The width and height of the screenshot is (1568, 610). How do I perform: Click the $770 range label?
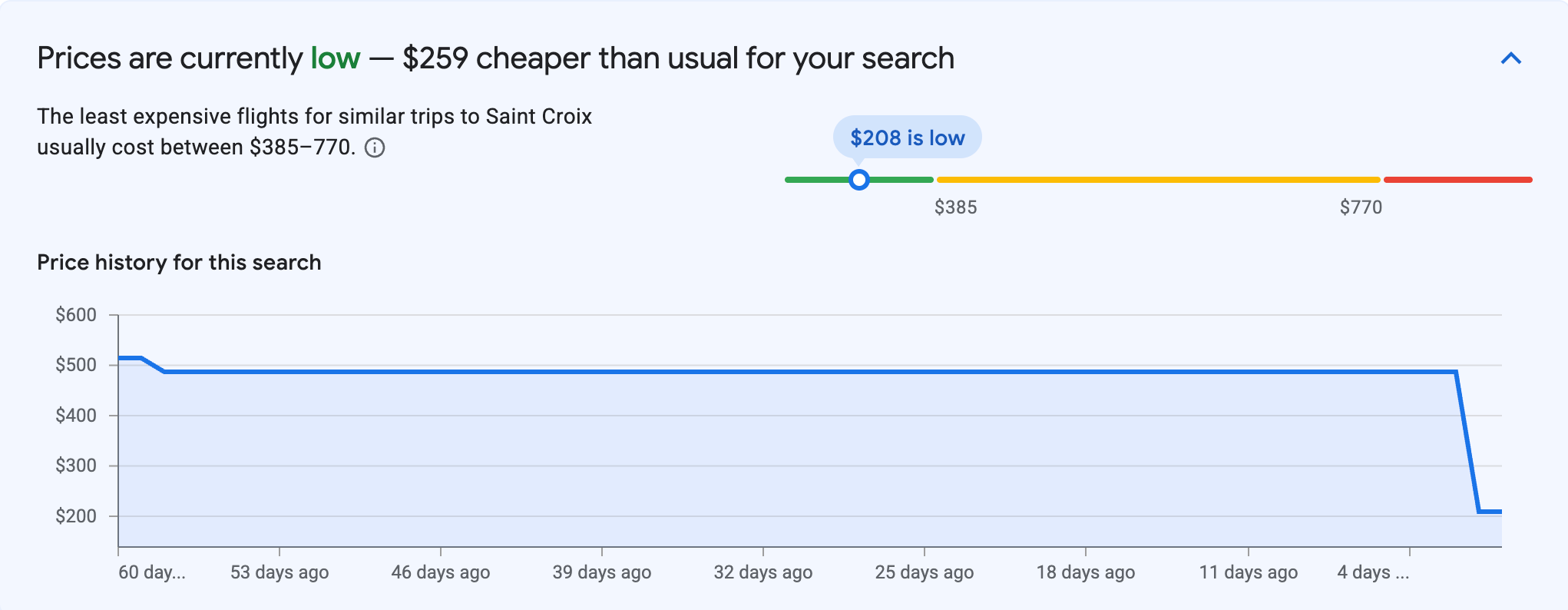tap(1361, 207)
